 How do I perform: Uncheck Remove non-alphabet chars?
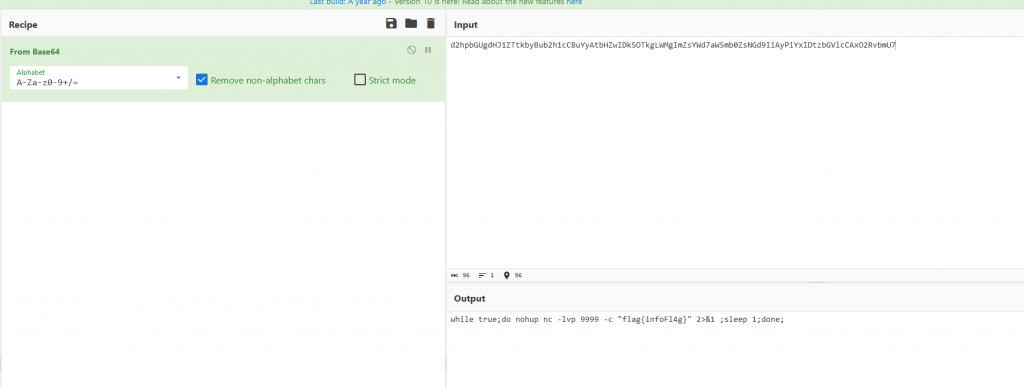[202, 80]
